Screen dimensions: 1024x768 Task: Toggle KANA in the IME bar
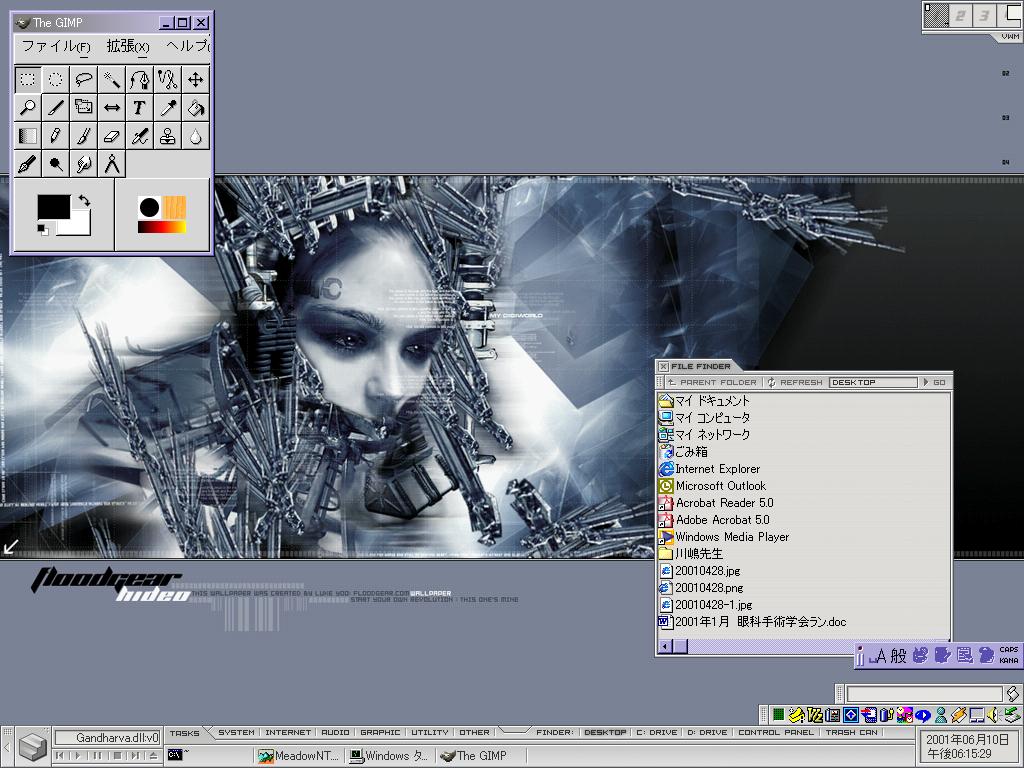point(1008,660)
